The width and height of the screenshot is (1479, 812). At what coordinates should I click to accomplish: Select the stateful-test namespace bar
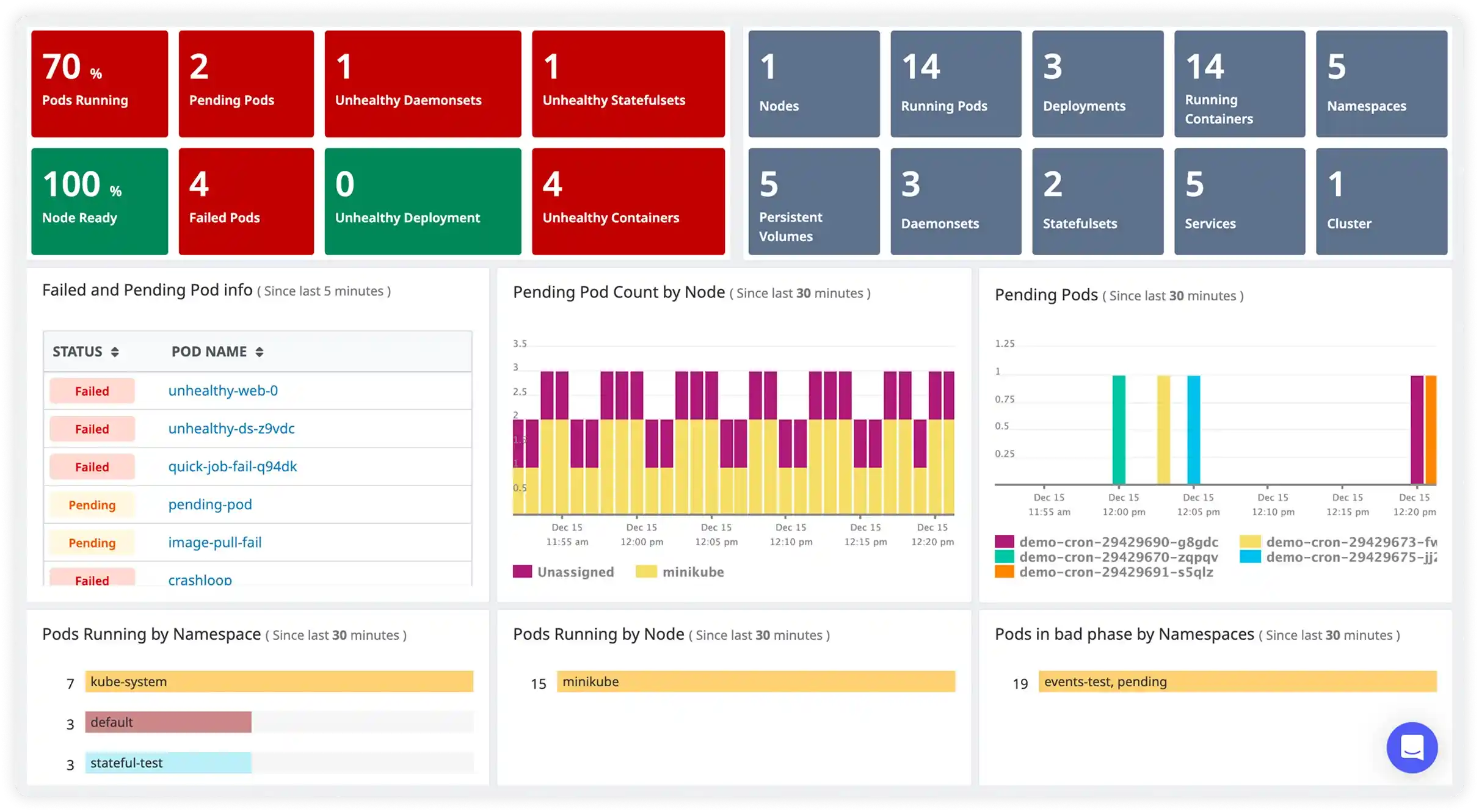pyautogui.click(x=168, y=763)
